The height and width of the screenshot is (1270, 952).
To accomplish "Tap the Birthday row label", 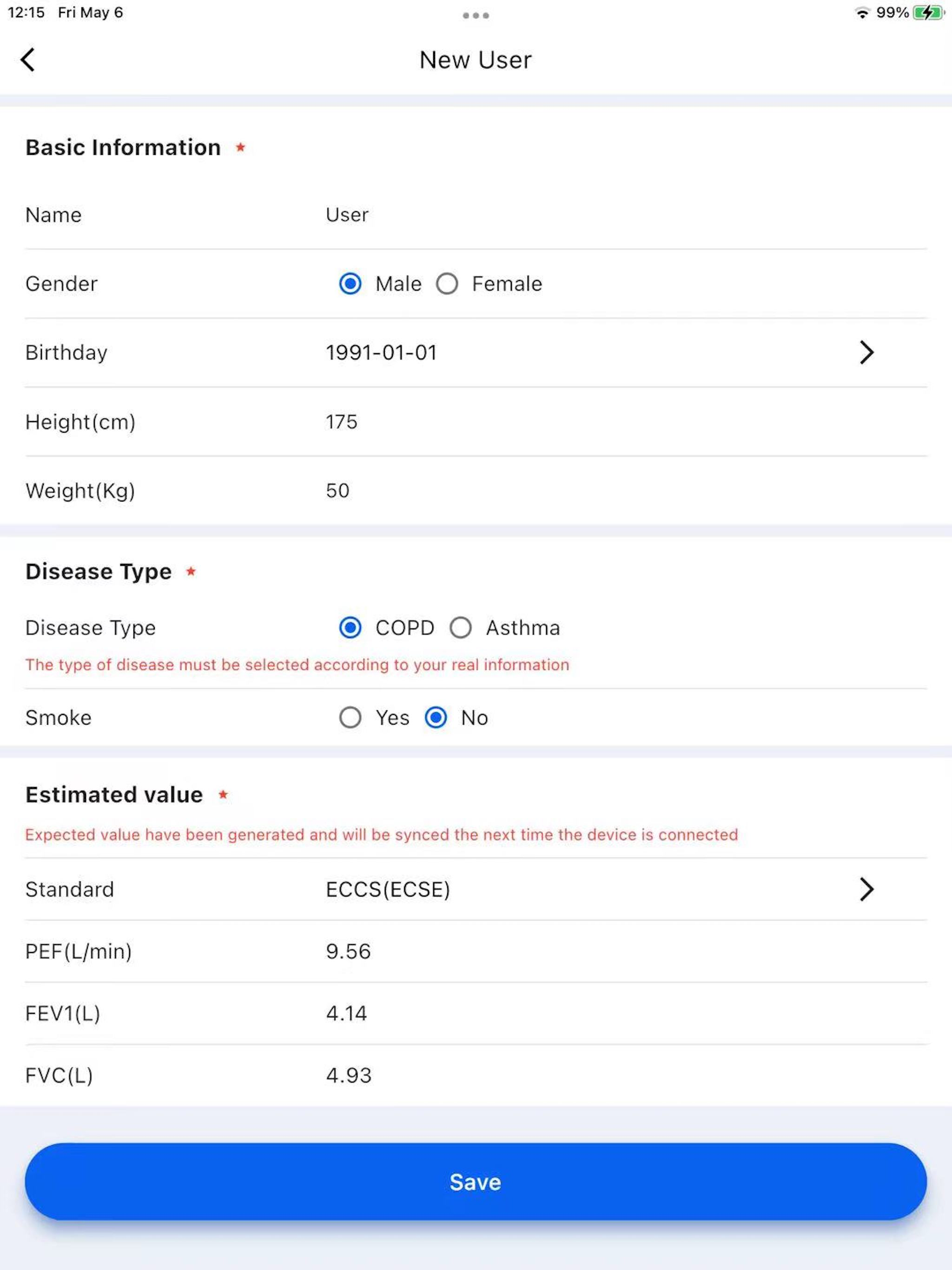I will (x=66, y=352).
